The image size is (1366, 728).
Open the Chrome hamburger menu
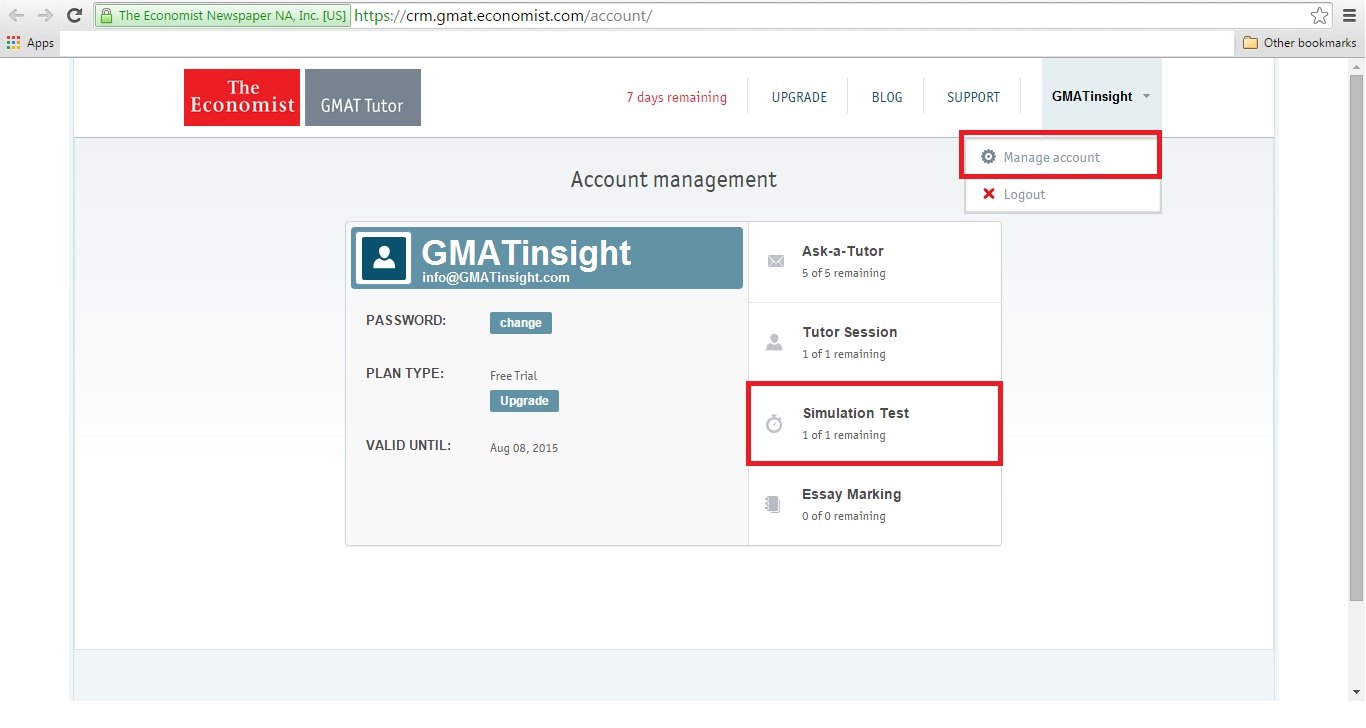[1349, 16]
